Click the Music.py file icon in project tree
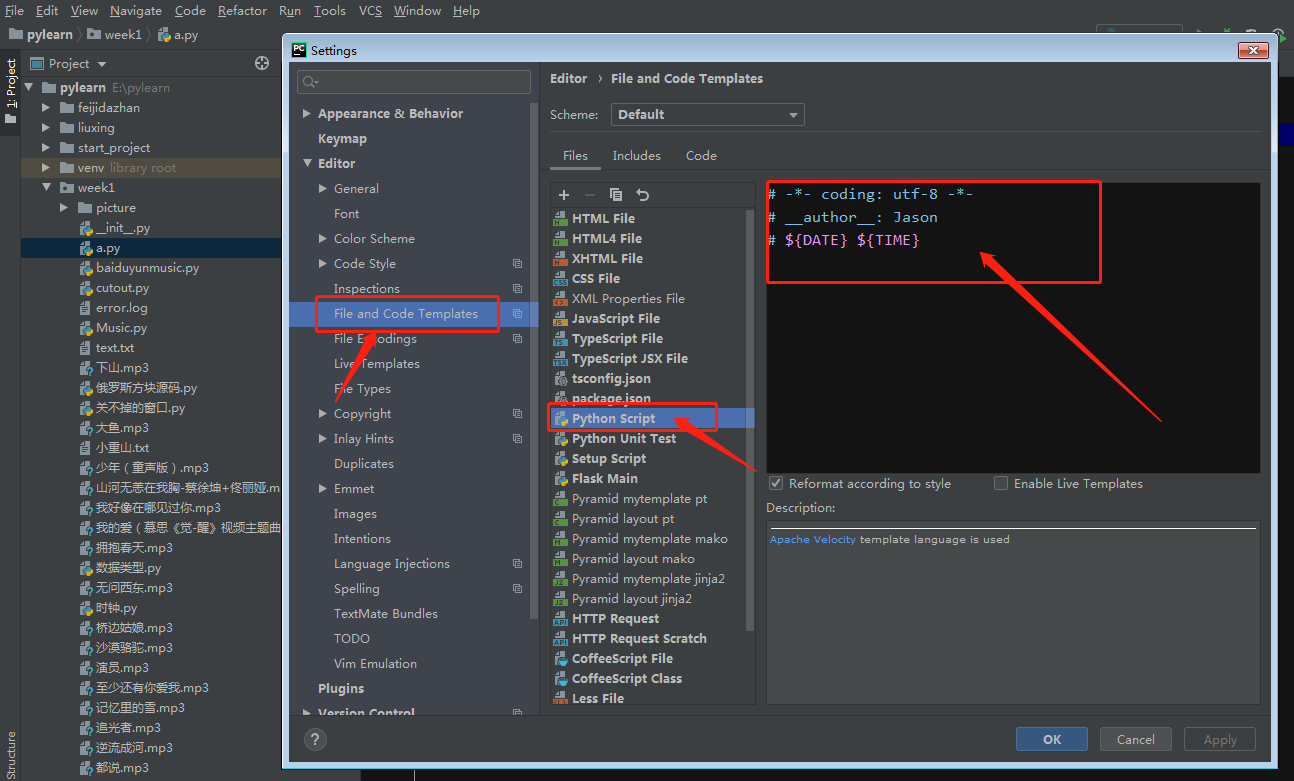 [87, 328]
